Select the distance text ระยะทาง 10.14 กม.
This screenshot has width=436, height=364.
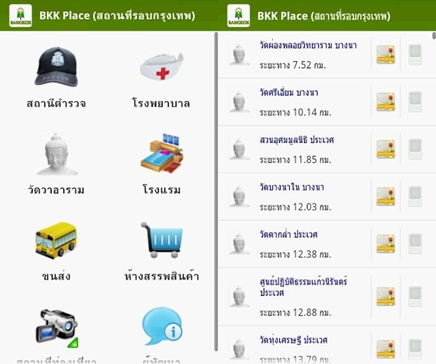[x=295, y=112]
